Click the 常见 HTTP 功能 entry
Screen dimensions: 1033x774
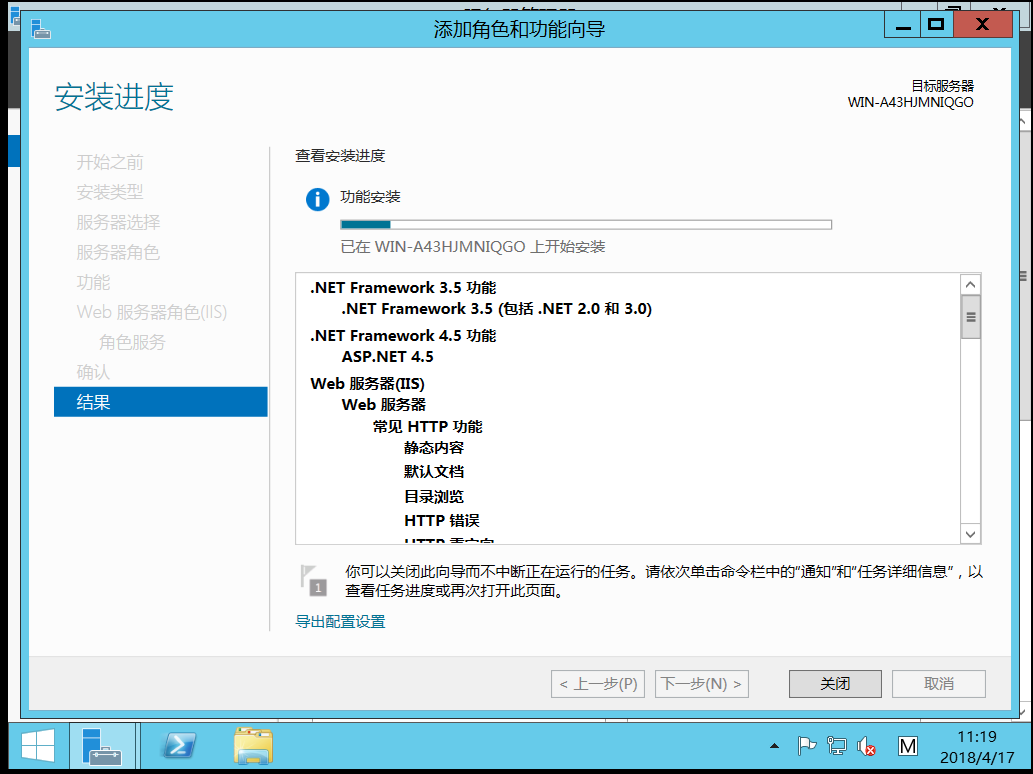coord(428,427)
